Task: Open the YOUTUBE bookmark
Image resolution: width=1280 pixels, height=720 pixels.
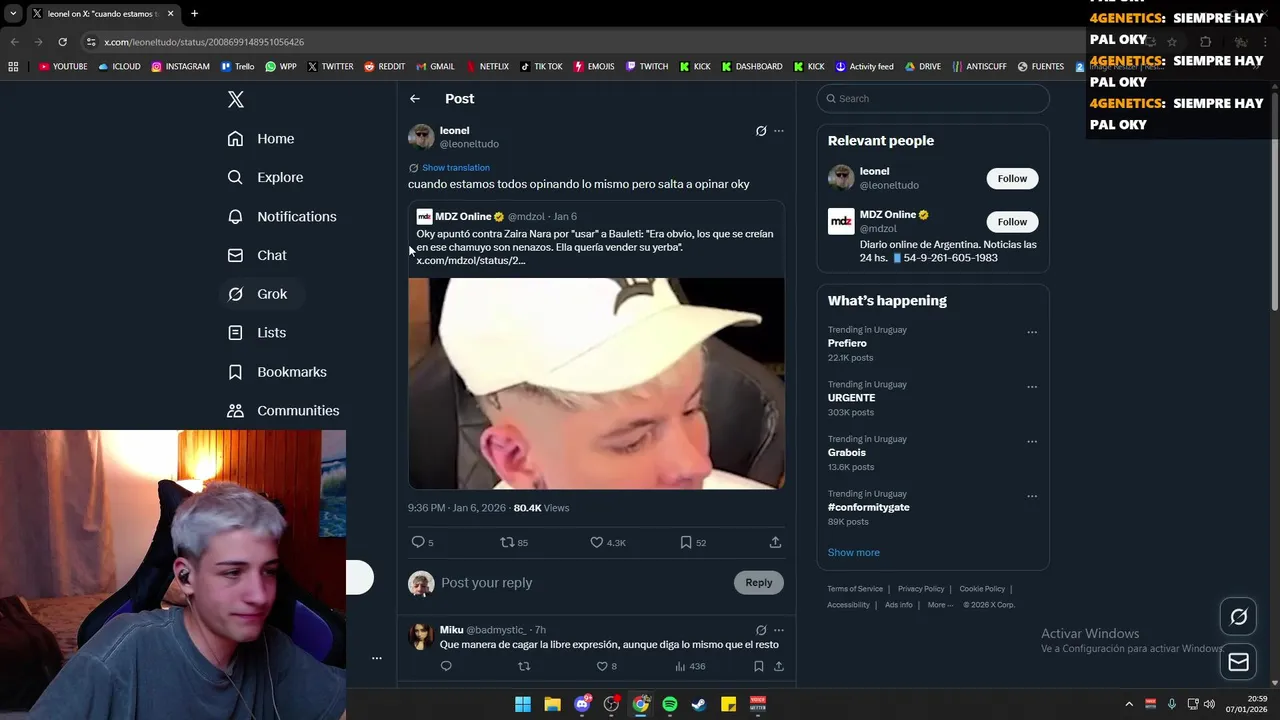Action: pyautogui.click(x=63, y=67)
